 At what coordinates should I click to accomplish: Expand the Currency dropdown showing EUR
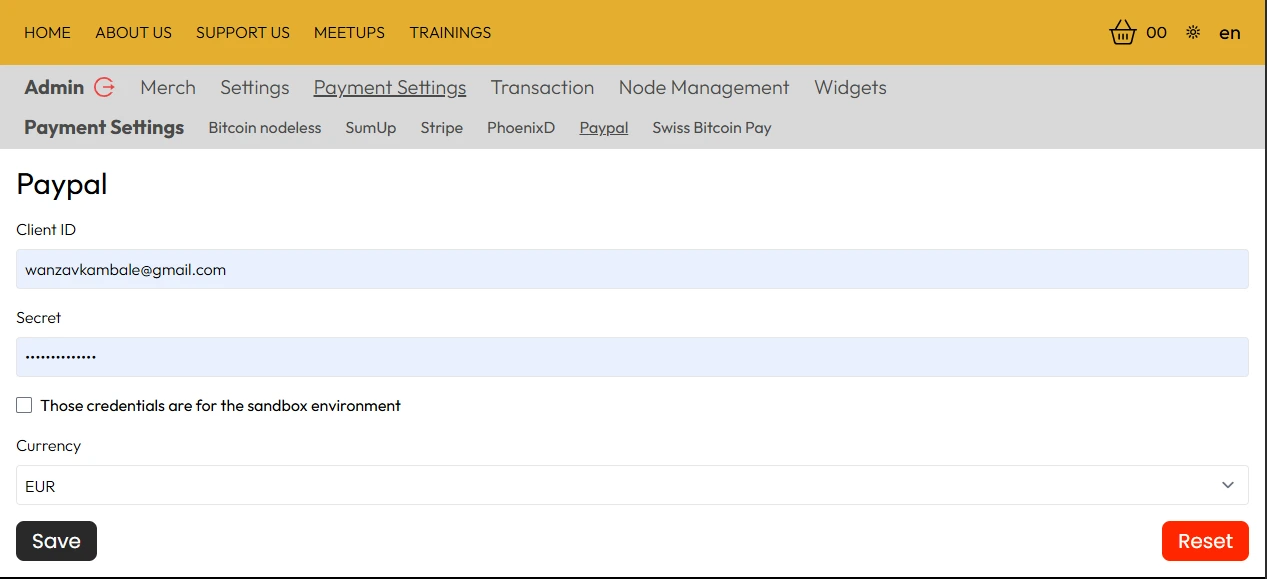pyautogui.click(x=632, y=485)
